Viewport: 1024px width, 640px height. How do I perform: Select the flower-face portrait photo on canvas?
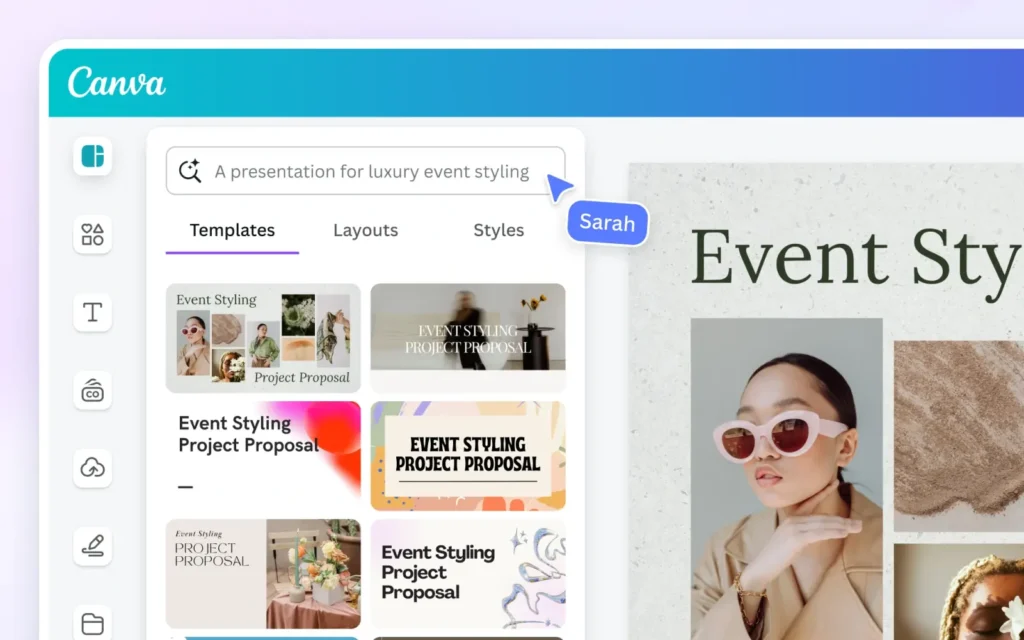click(959, 592)
